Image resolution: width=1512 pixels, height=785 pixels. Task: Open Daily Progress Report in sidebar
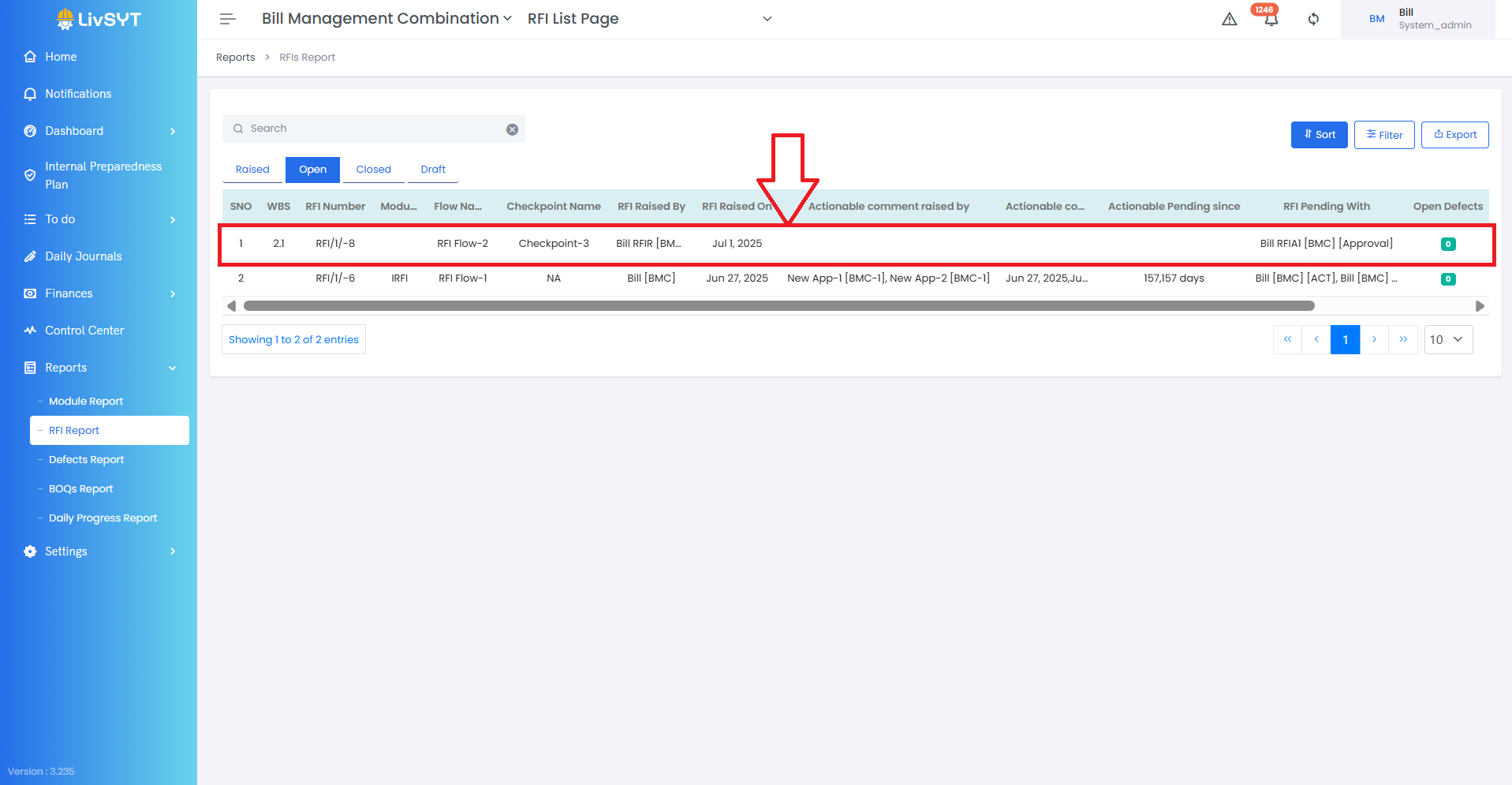103,518
